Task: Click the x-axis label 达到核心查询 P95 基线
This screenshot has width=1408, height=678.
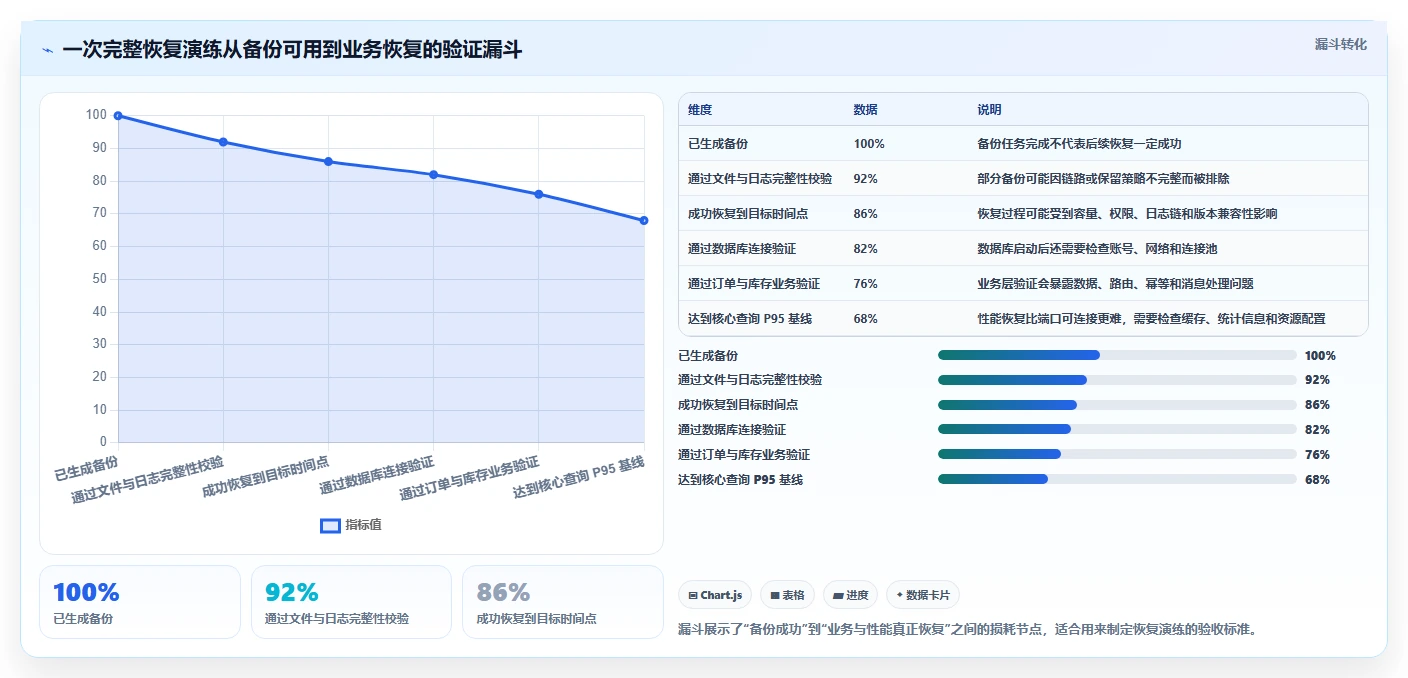Action: [580, 478]
